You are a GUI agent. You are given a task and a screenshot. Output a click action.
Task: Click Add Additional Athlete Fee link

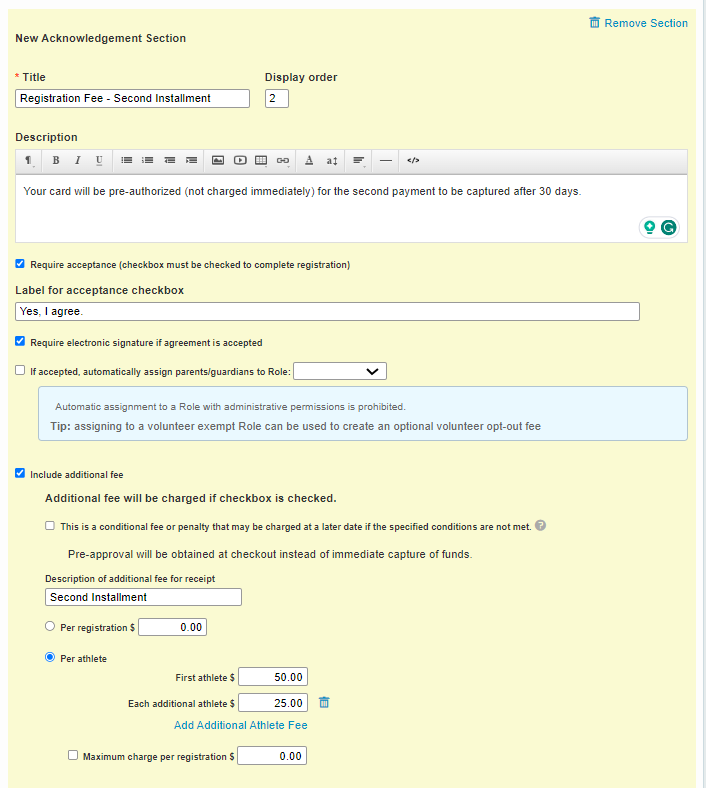pyautogui.click(x=241, y=725)
